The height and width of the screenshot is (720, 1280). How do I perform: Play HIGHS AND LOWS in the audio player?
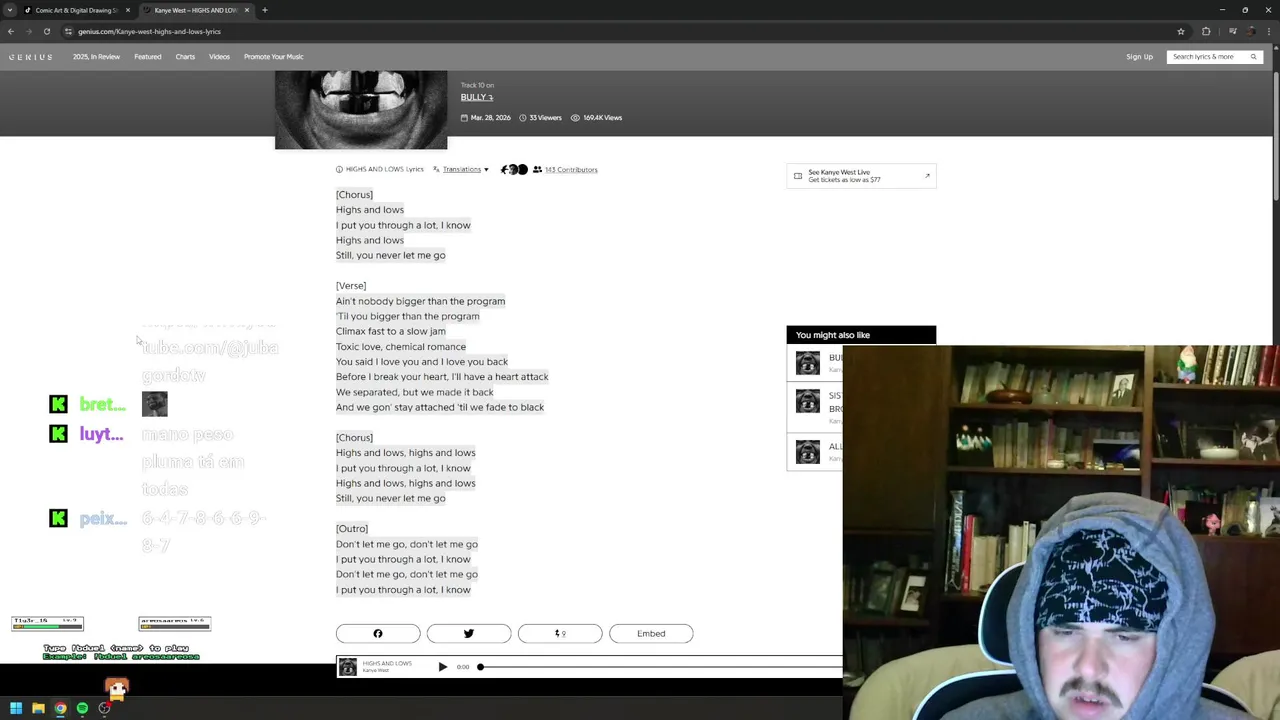pyautogui.click(x=442, y=667)
